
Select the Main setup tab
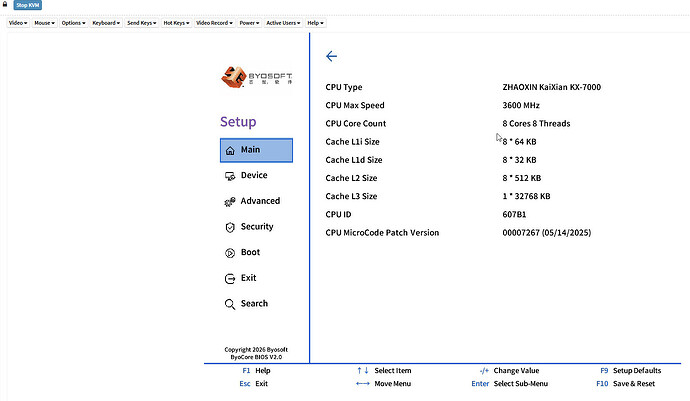coord(256,150)
